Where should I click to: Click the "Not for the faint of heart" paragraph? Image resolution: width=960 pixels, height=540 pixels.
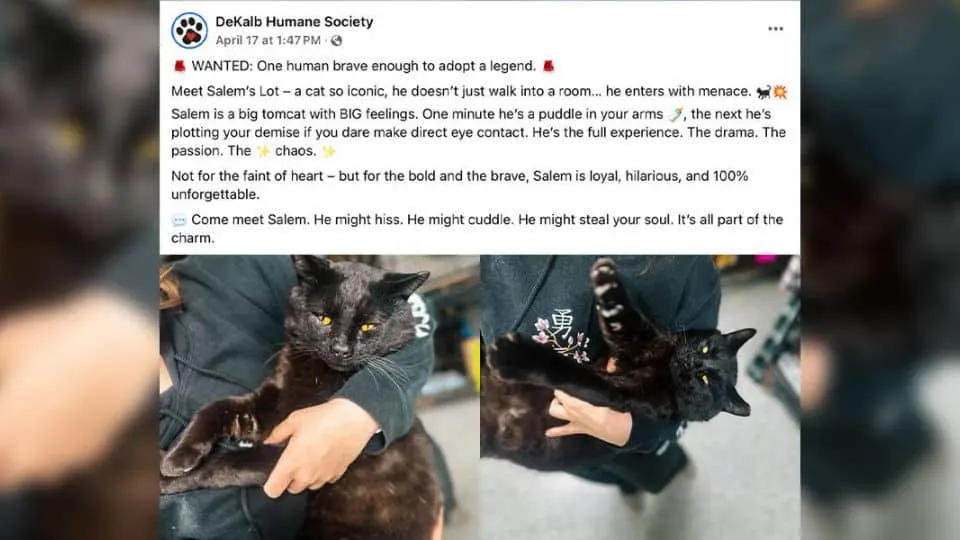pos(460,185)
